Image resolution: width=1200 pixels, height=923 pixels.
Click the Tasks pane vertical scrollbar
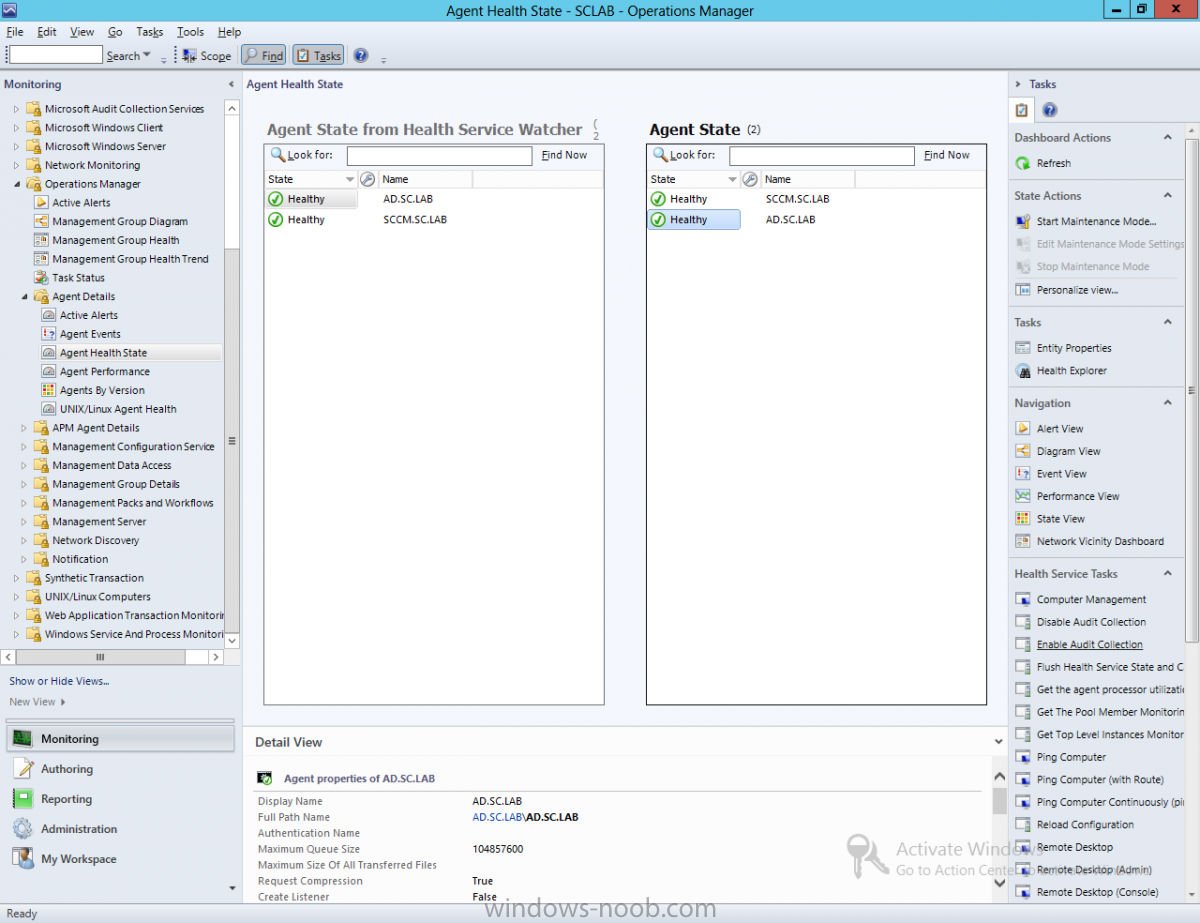click(x=1192, y=390)
